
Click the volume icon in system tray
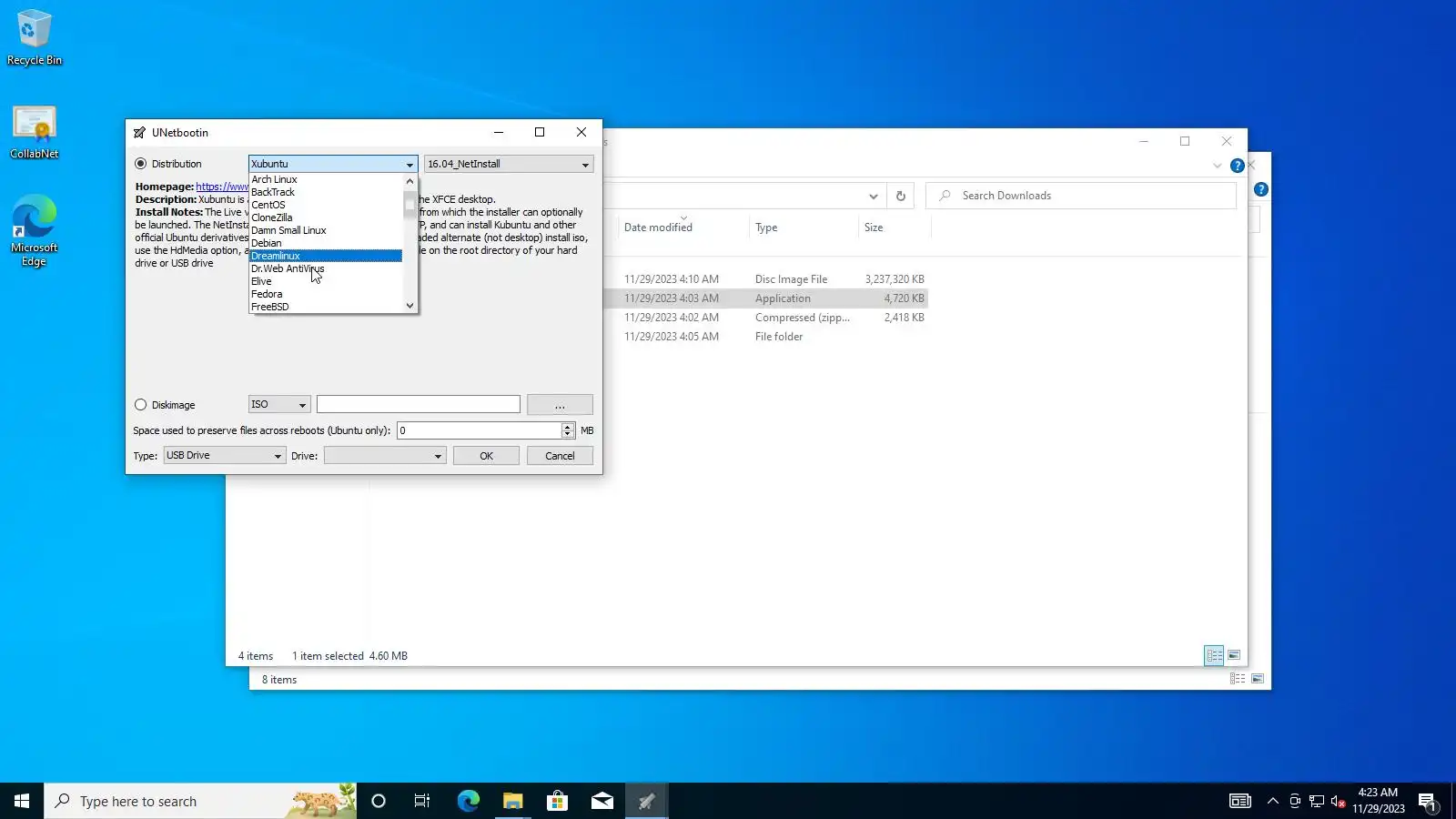tap(1338, 801)
